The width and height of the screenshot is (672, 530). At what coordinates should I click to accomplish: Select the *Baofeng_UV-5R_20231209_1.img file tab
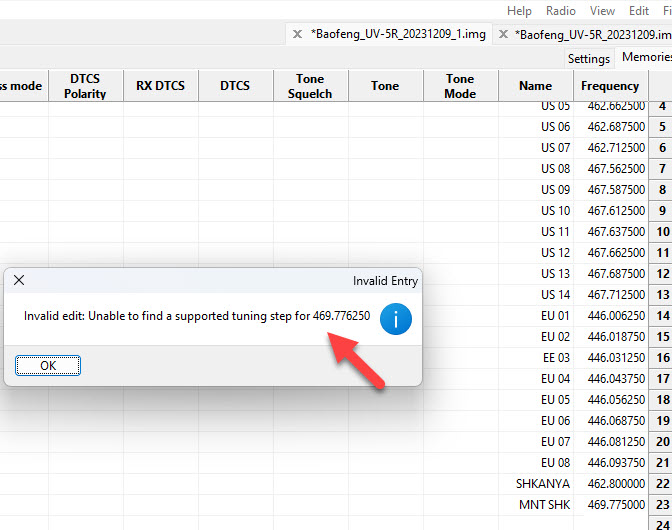(x=398, y=34)
